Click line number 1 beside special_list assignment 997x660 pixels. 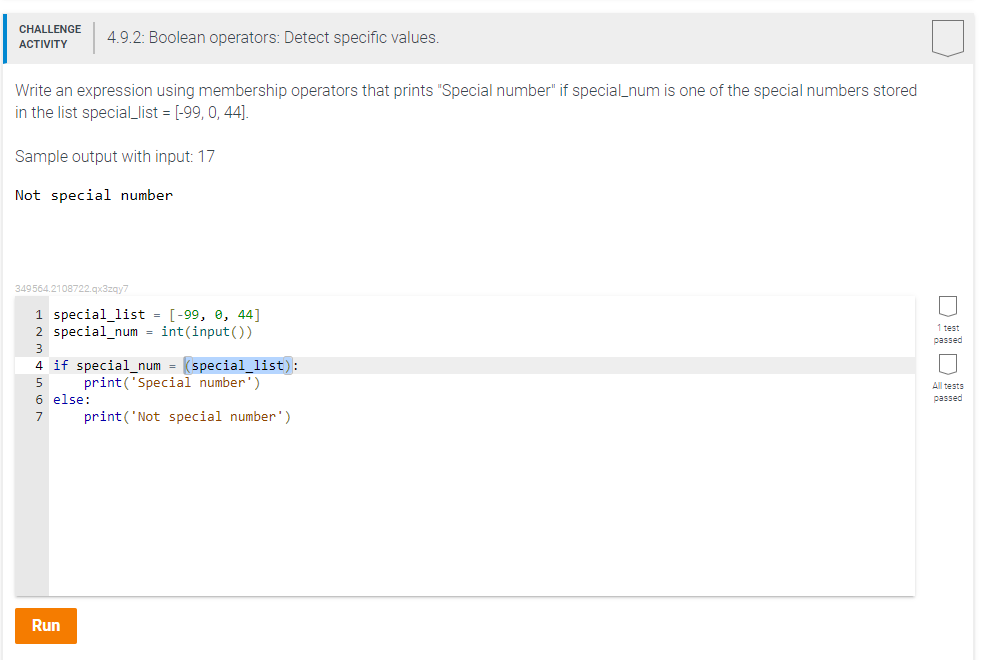point(38,314)
